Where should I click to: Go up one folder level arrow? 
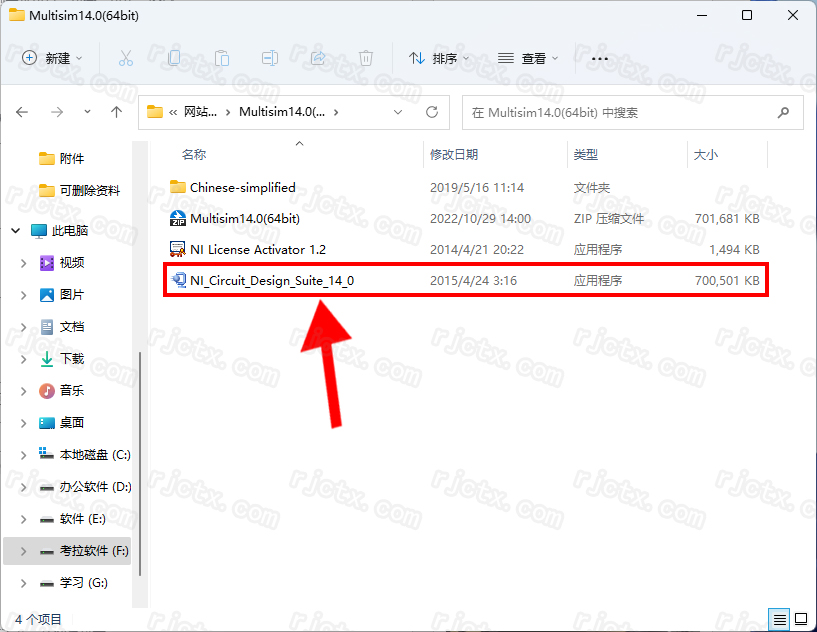click(x=116, y=112)
